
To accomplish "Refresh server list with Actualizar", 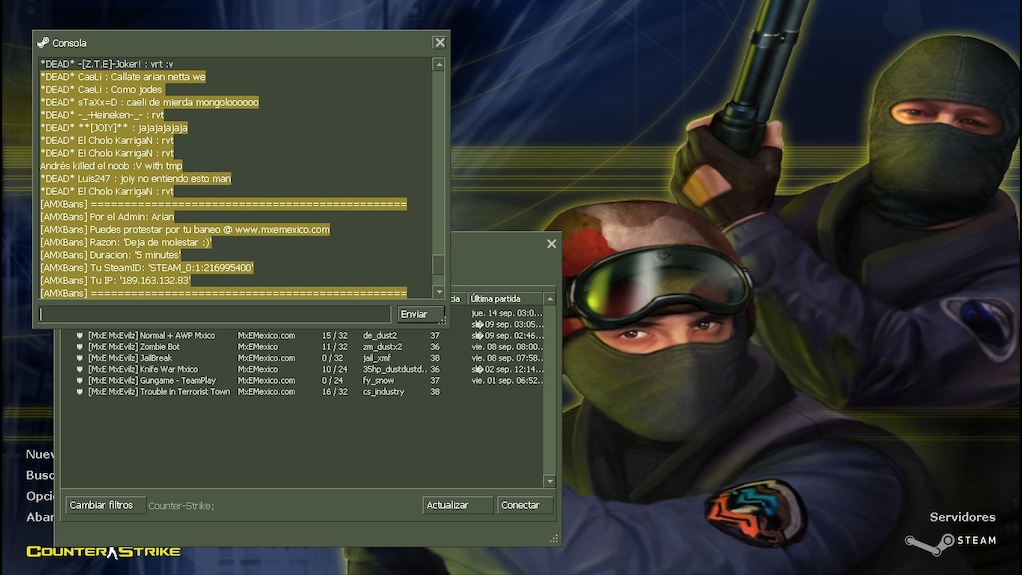I will pyautogui.click(x=457, y=505).
